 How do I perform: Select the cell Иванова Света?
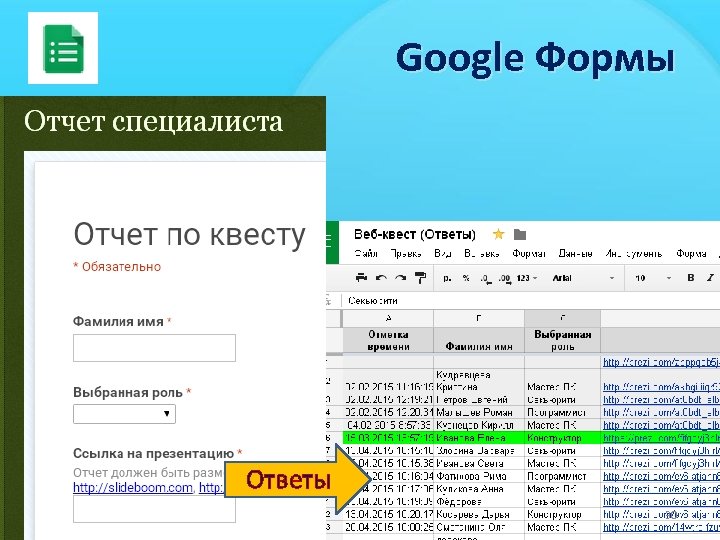pyautogui.click(x=478, y=463)
